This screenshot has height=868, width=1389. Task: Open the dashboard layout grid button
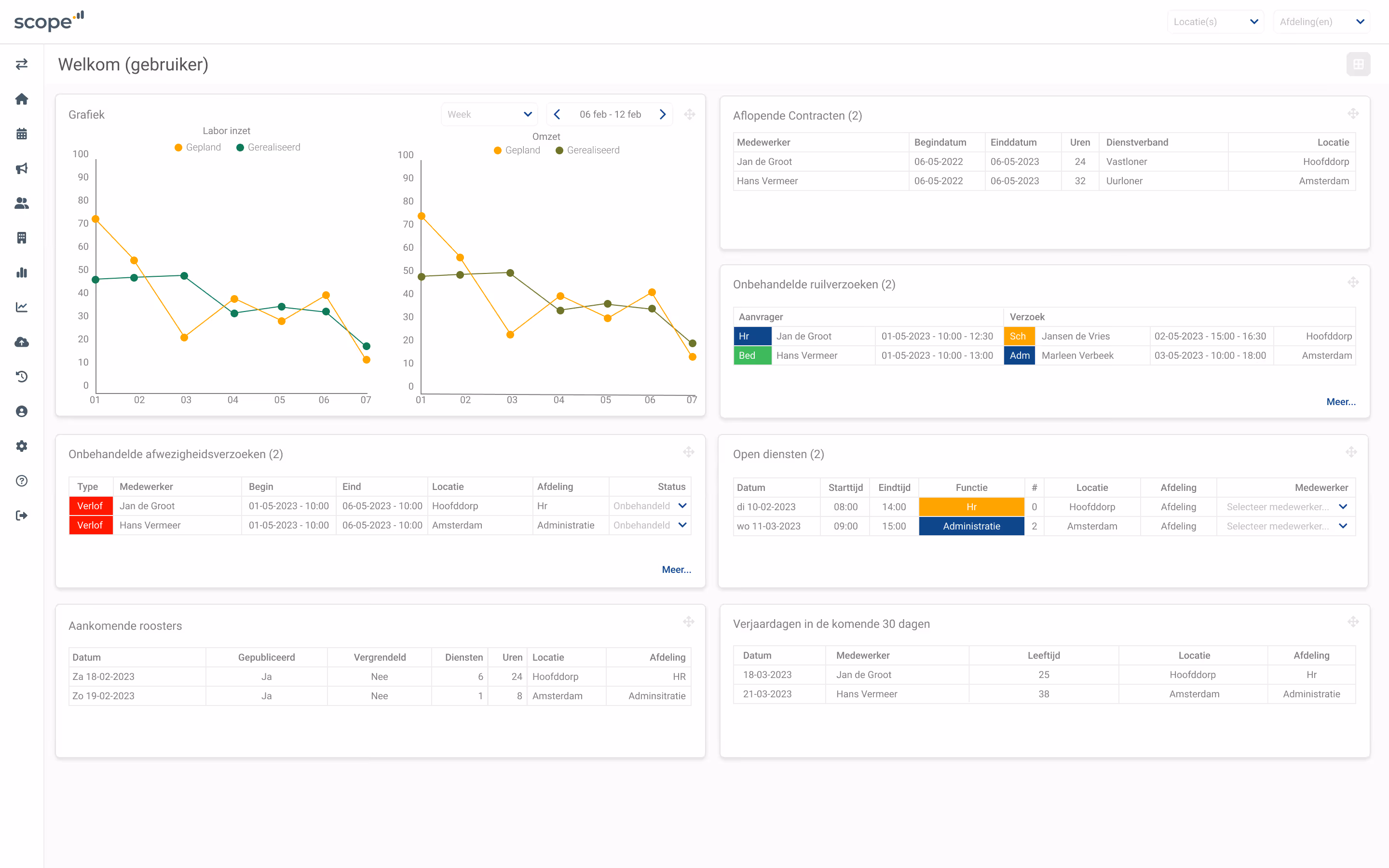point(1358,64)
